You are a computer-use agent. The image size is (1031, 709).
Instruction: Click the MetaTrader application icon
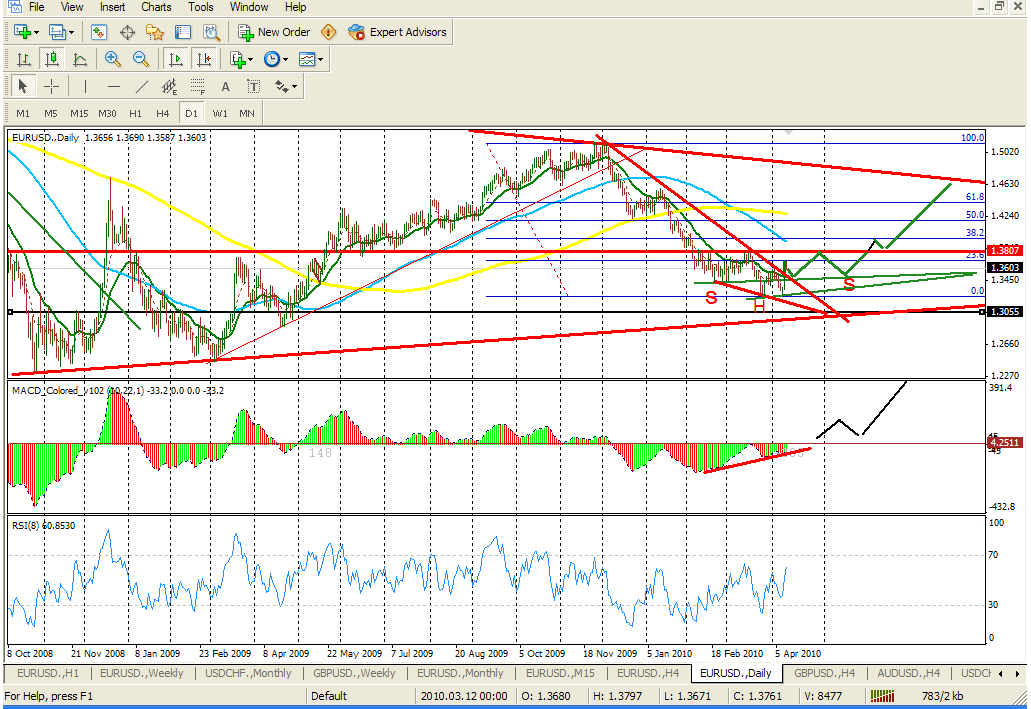pyautogui.click(x=13, y=7)
